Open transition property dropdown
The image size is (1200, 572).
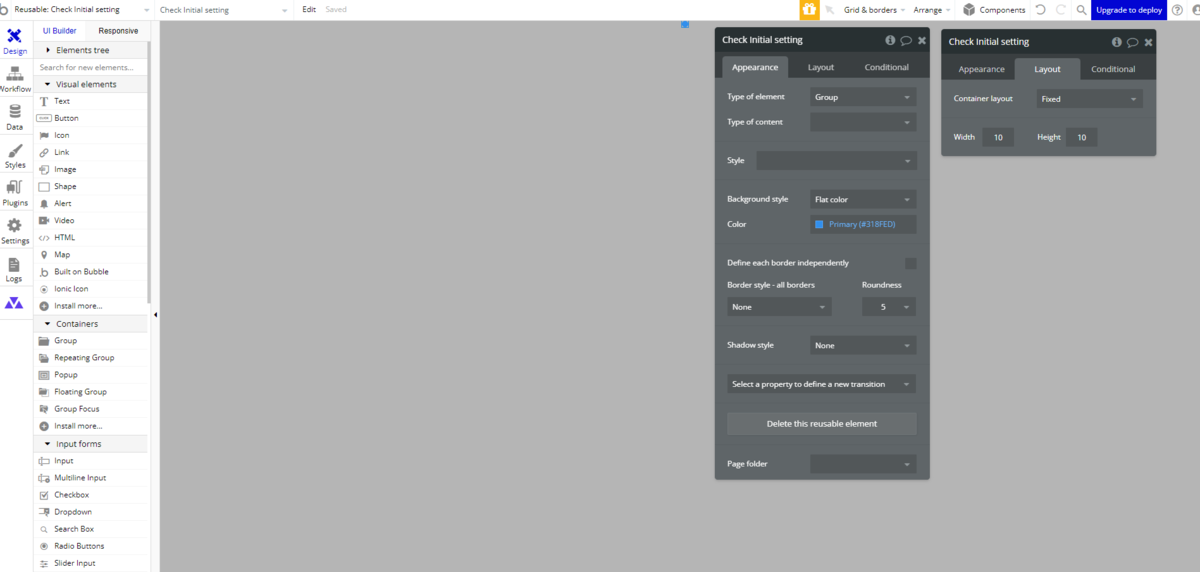click(821, 384)
